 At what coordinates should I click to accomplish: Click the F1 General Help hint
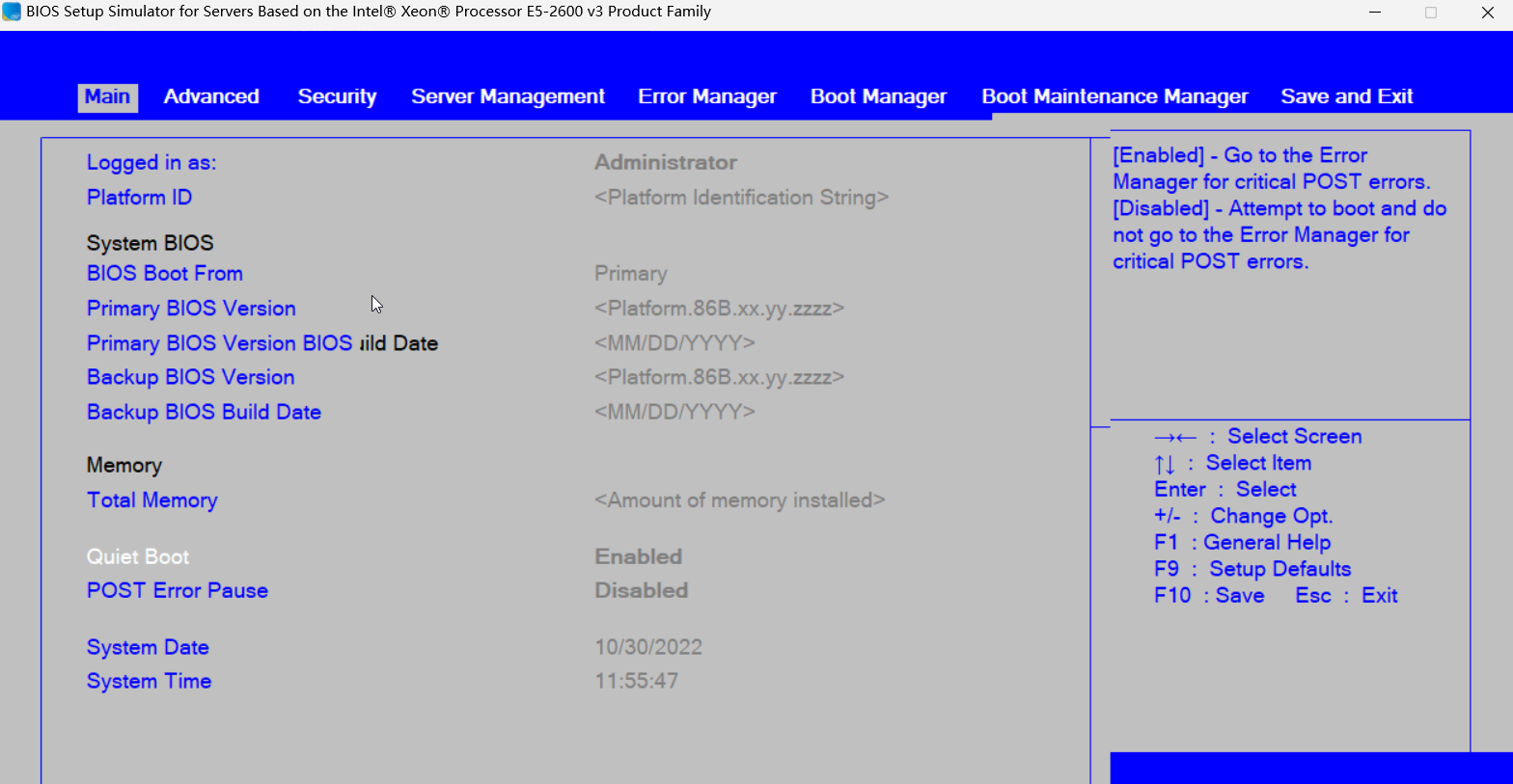(x=1243, y=543)
